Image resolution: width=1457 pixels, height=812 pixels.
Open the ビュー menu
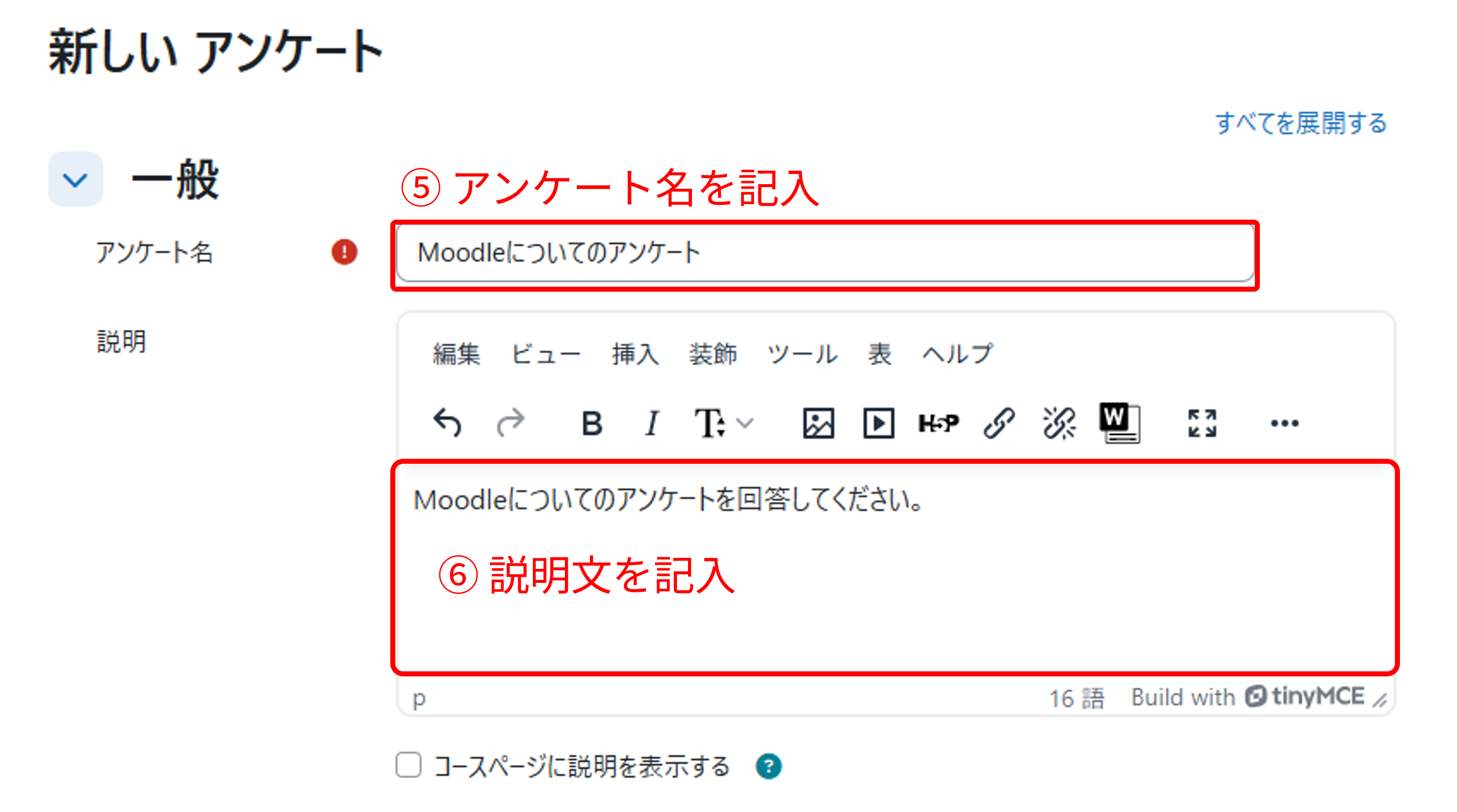coord(545,354)
